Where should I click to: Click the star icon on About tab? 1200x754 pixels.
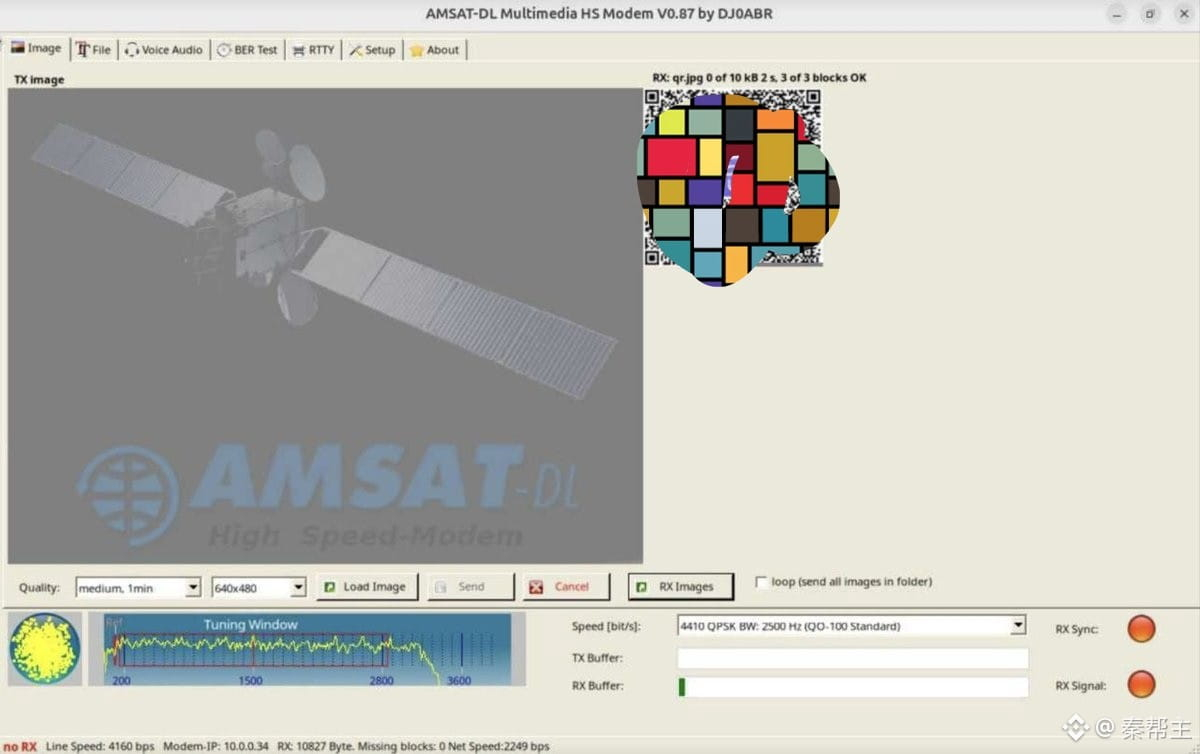(417, 50)
